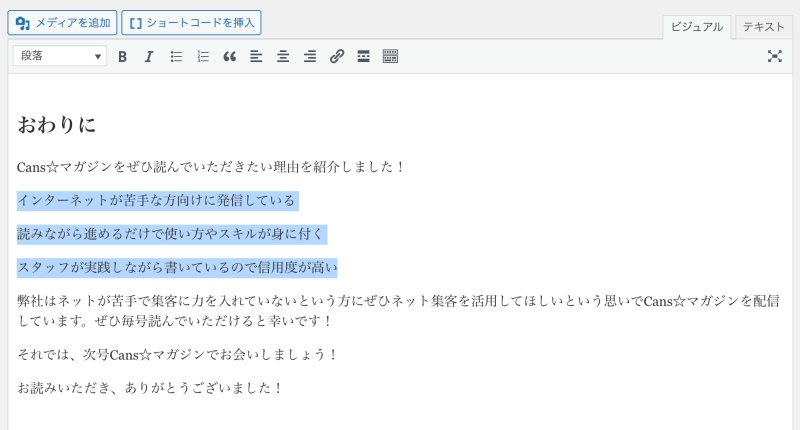Image resolution: width=800 pixels, height=430 pixels.
Task: Center align the text
Action: tap(283, 57)
